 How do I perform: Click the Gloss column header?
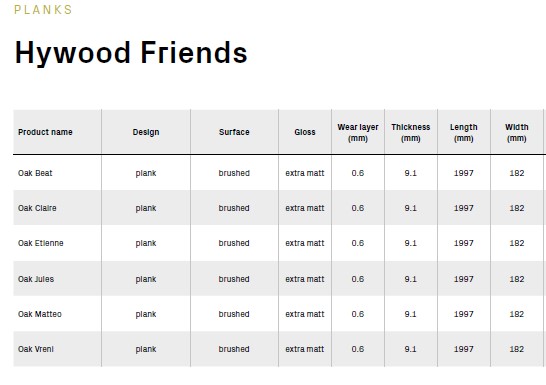[305, 132]
